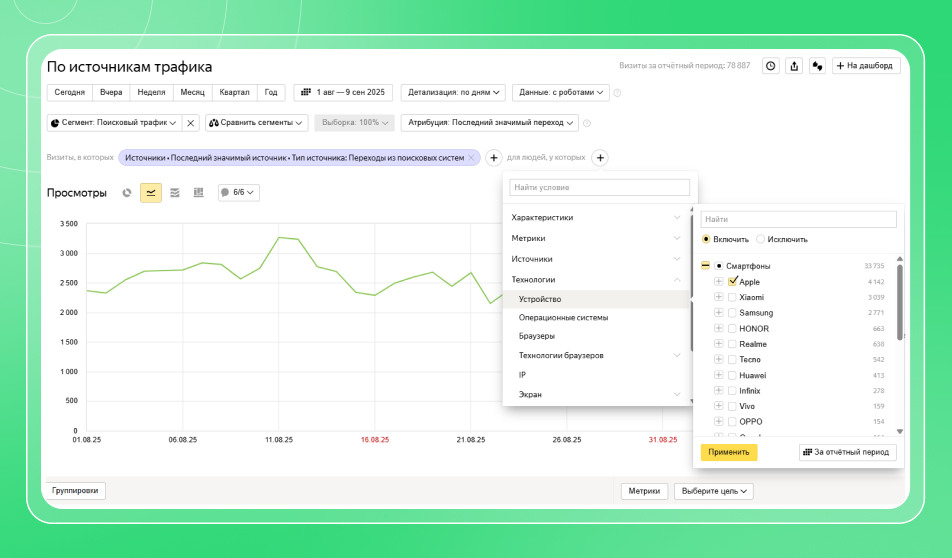Select the line chart view
952x558 pixels.
coord(151,192)
